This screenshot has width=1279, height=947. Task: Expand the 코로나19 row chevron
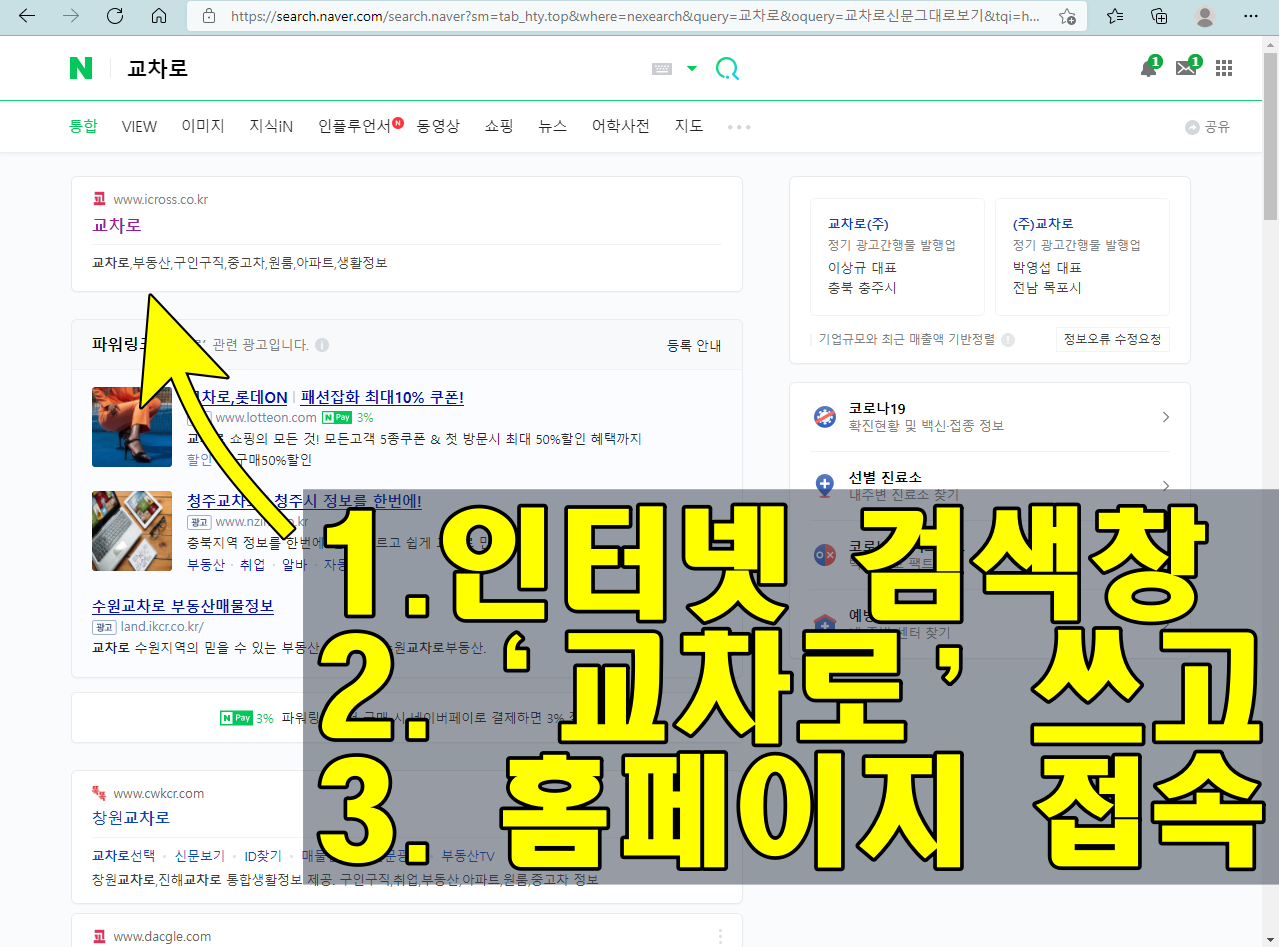1165,417
